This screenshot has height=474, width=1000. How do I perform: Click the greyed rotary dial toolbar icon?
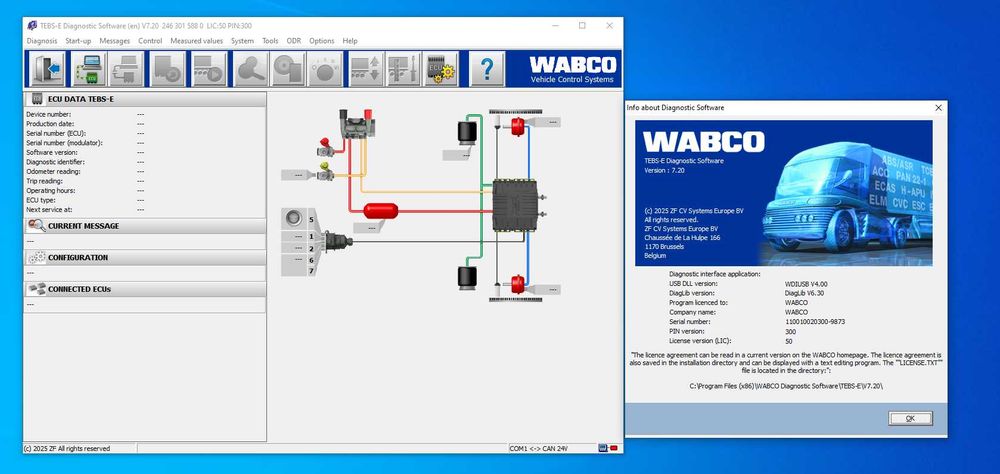pyautogui.click(x=325, y=68)
